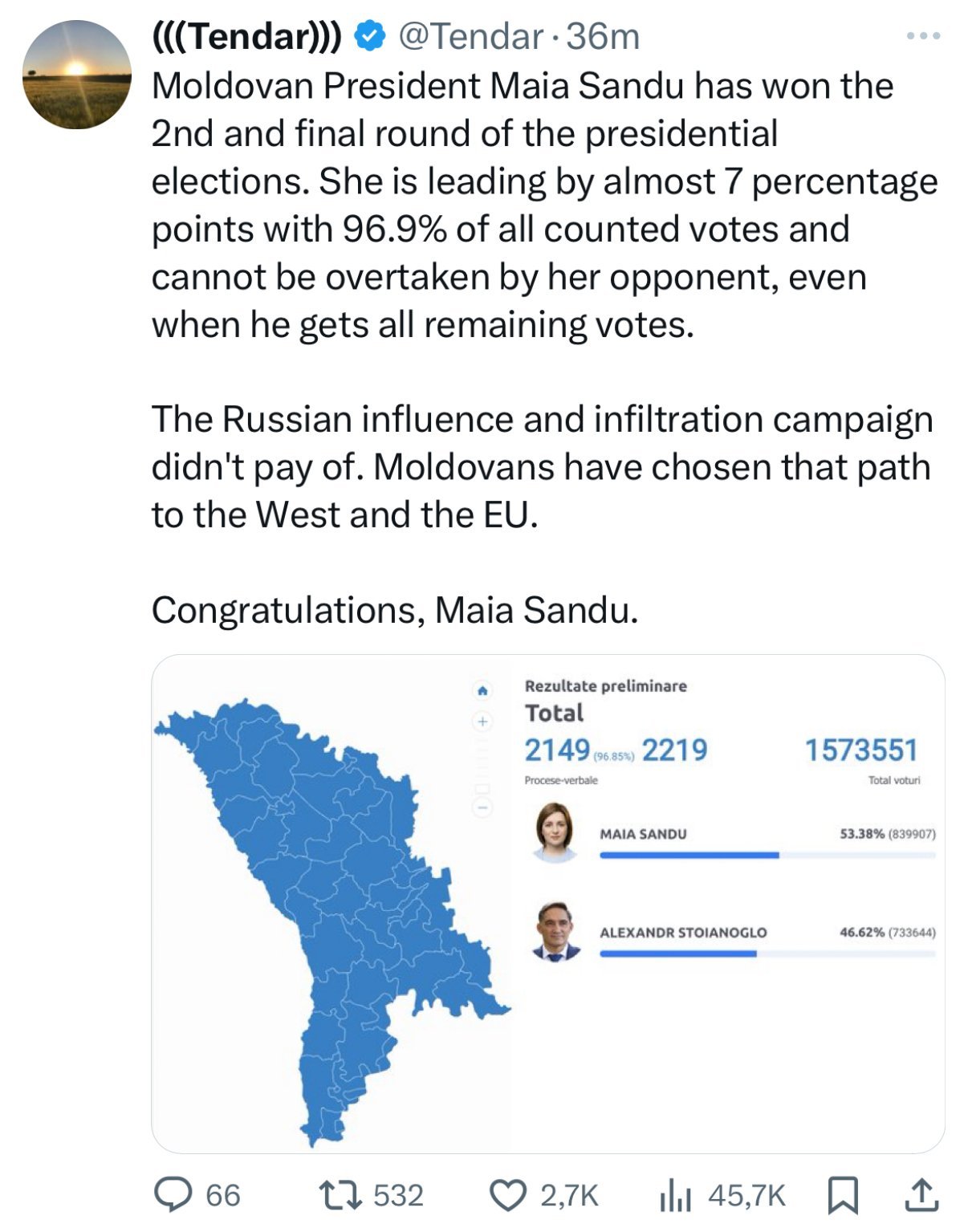Click Maia Sandu's portrait photo

[x=556, y=831]
